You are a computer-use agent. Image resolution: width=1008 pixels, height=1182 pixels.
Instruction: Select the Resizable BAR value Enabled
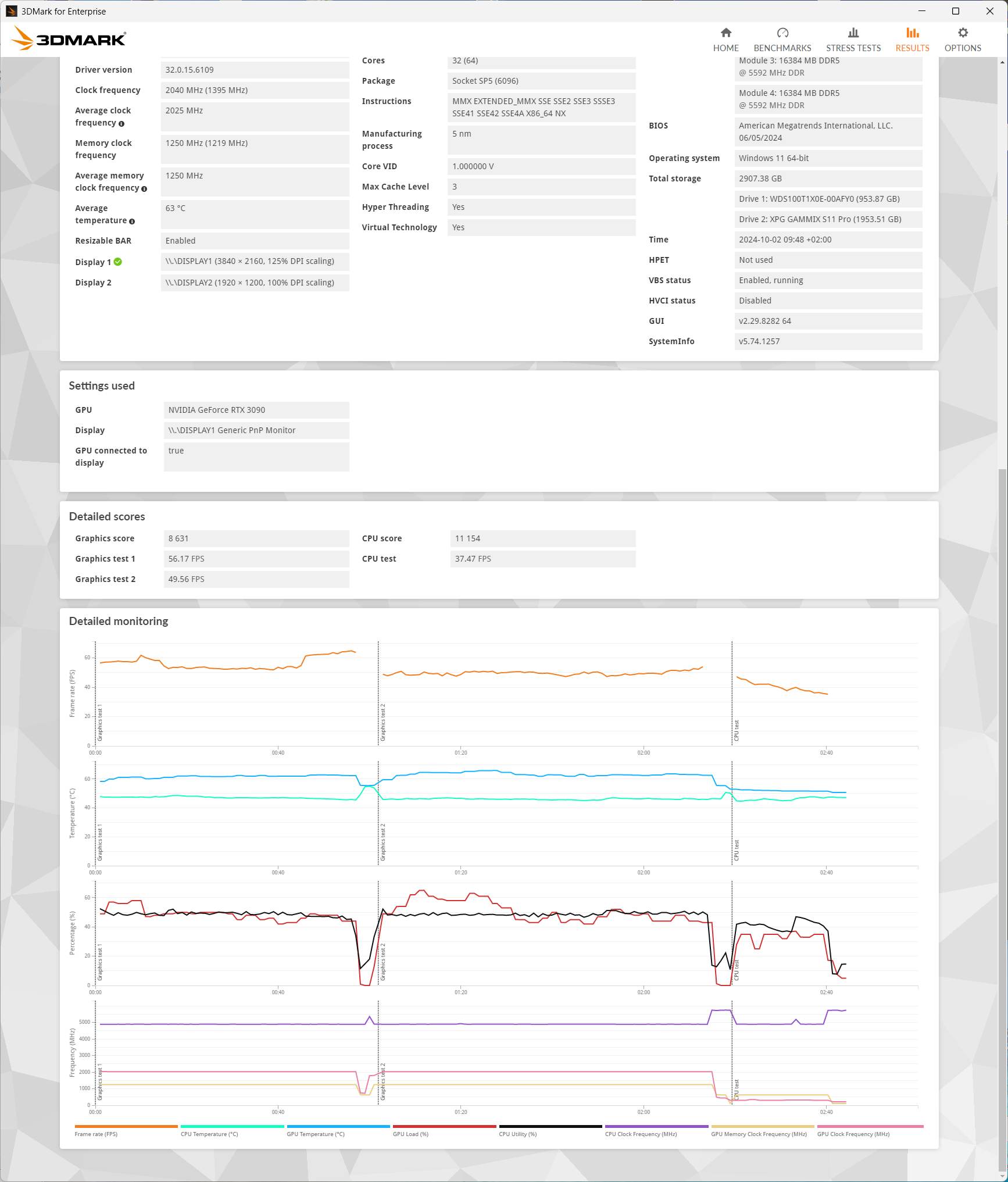255,241
